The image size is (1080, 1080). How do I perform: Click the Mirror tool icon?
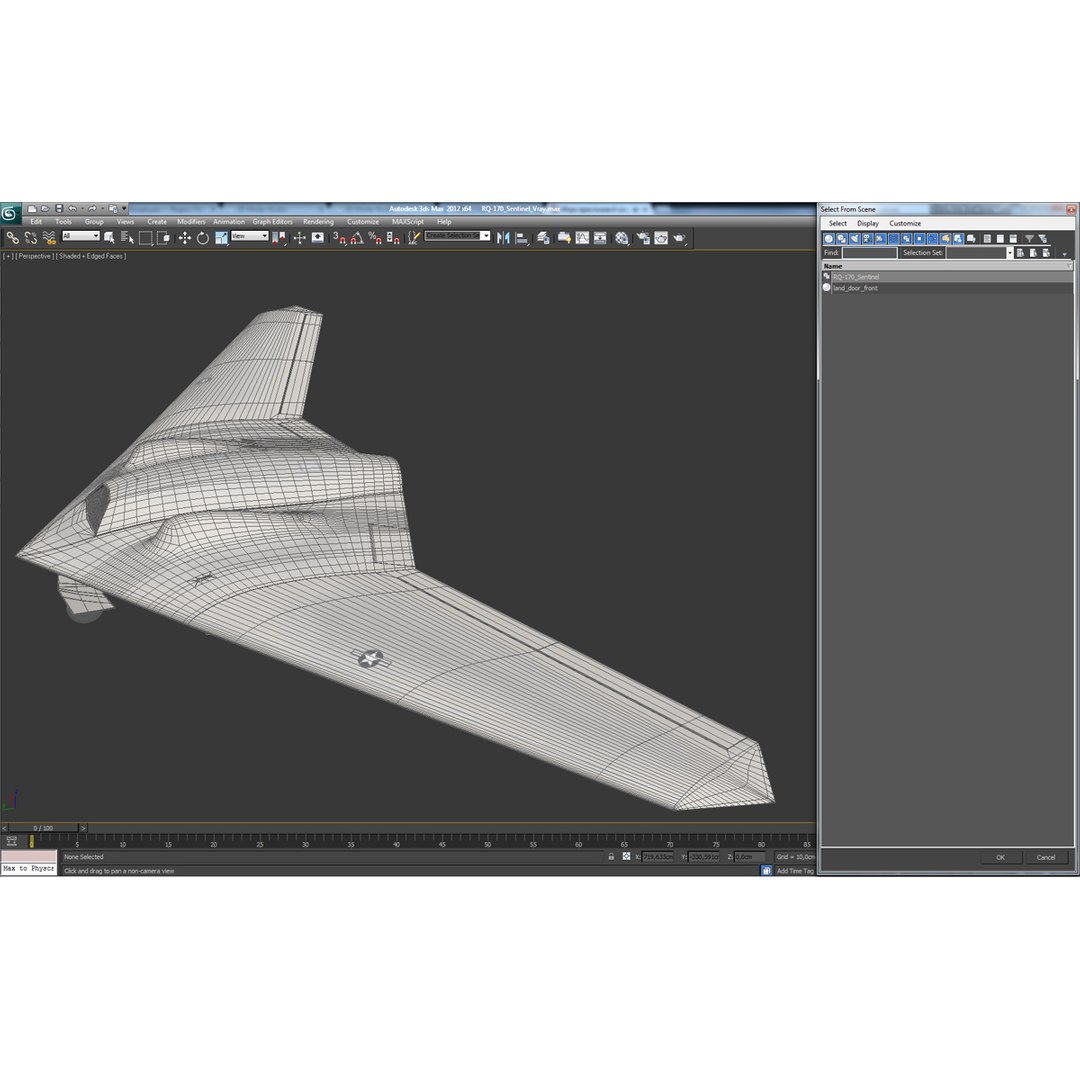[503, 238]
